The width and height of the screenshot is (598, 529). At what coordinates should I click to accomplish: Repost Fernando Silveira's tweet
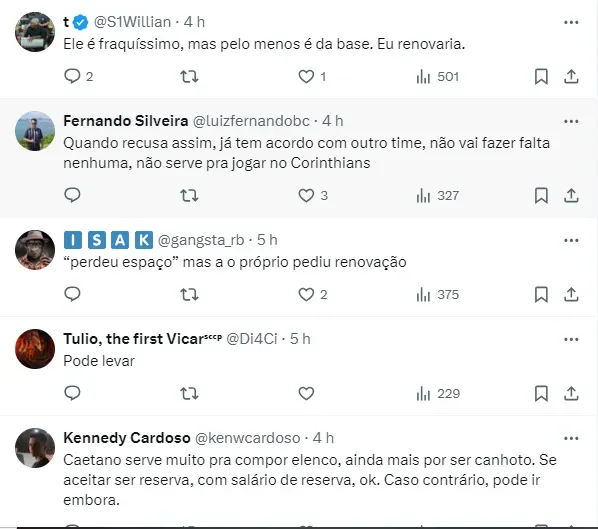(189, 195)
